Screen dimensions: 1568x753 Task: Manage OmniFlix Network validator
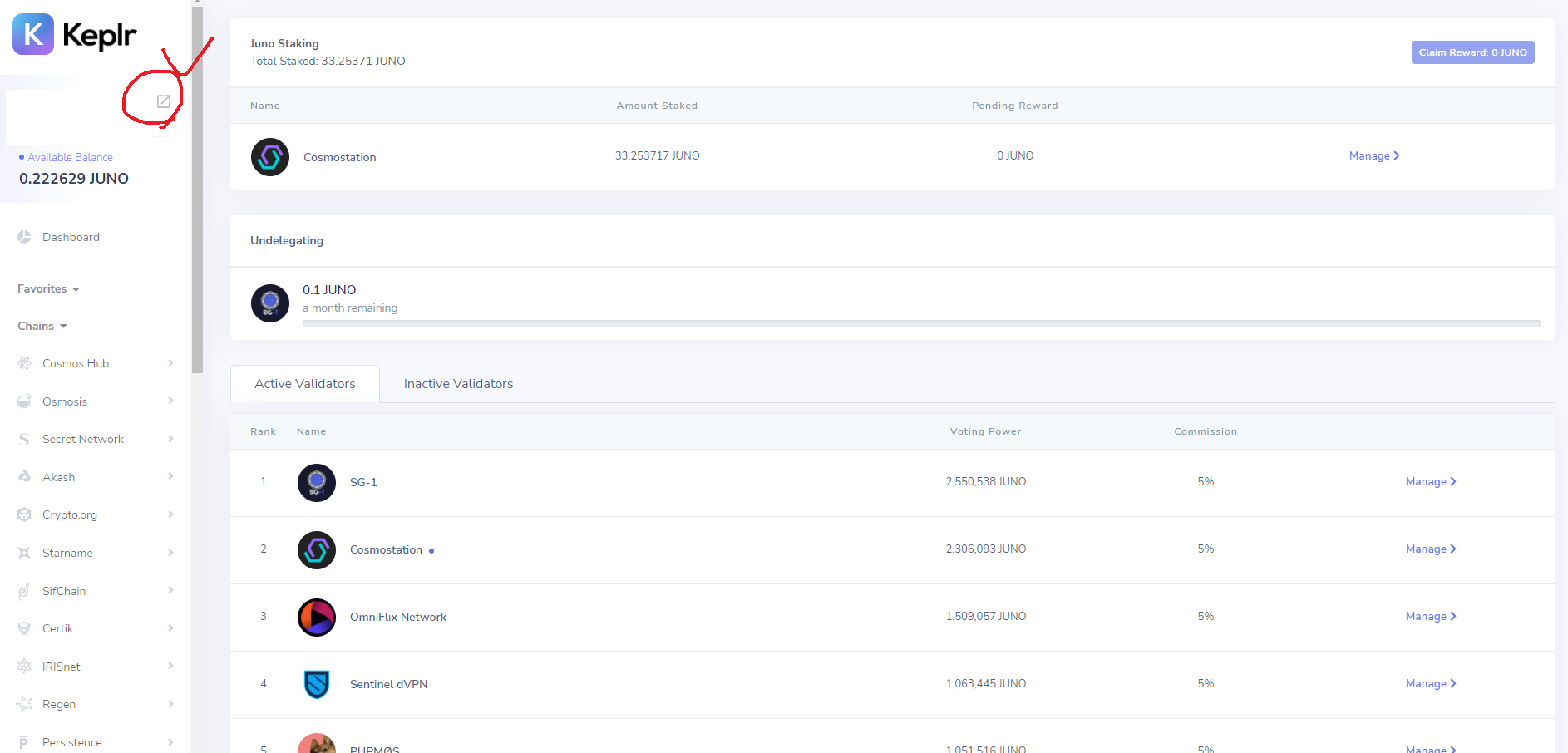1431,617
